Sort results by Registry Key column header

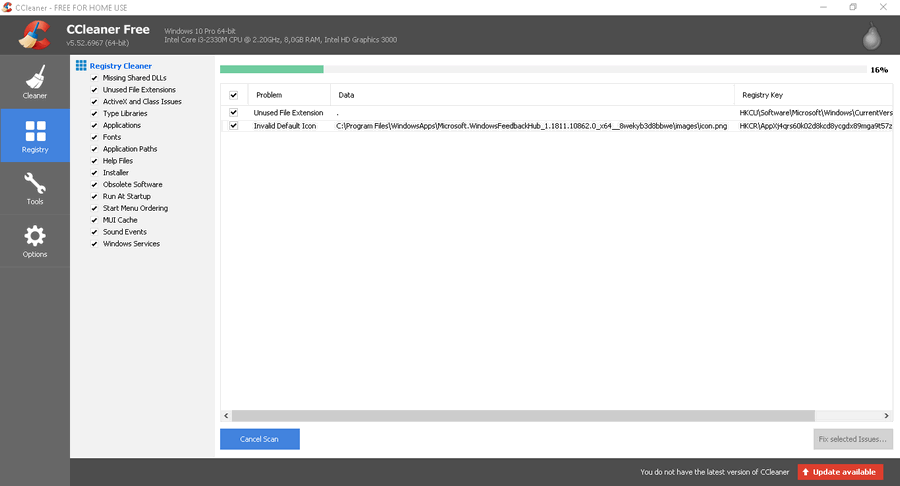point(762,95)
